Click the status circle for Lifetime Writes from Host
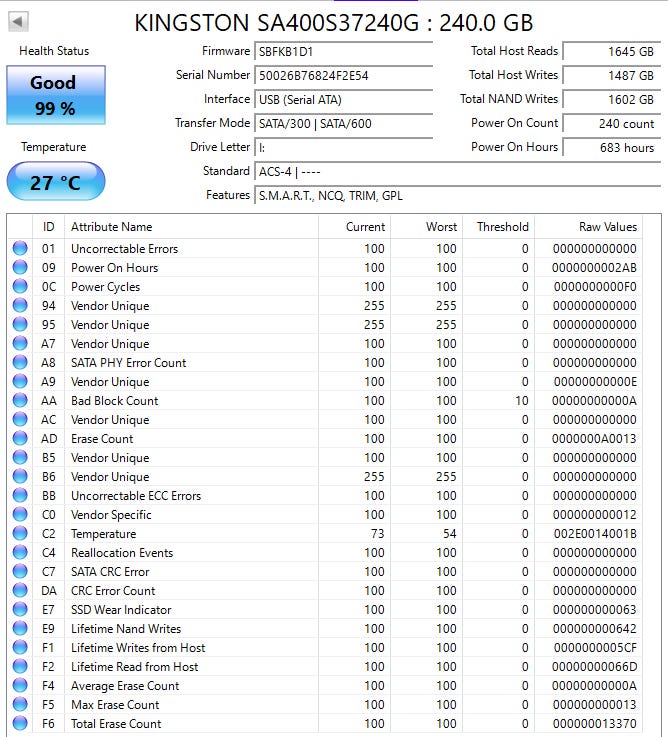 point(20,648)
